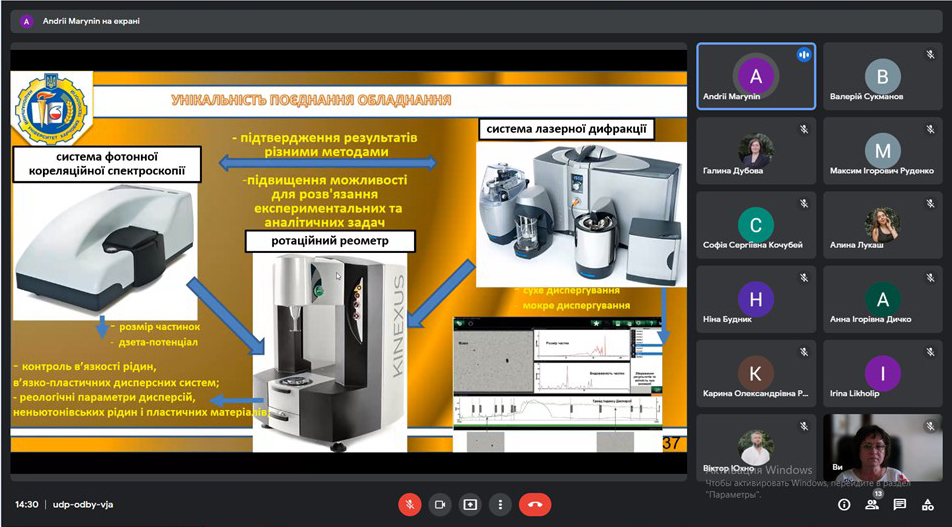Click muted mic icon on Ніна Будник tile
Screen dimensions: 952x527
803,277
